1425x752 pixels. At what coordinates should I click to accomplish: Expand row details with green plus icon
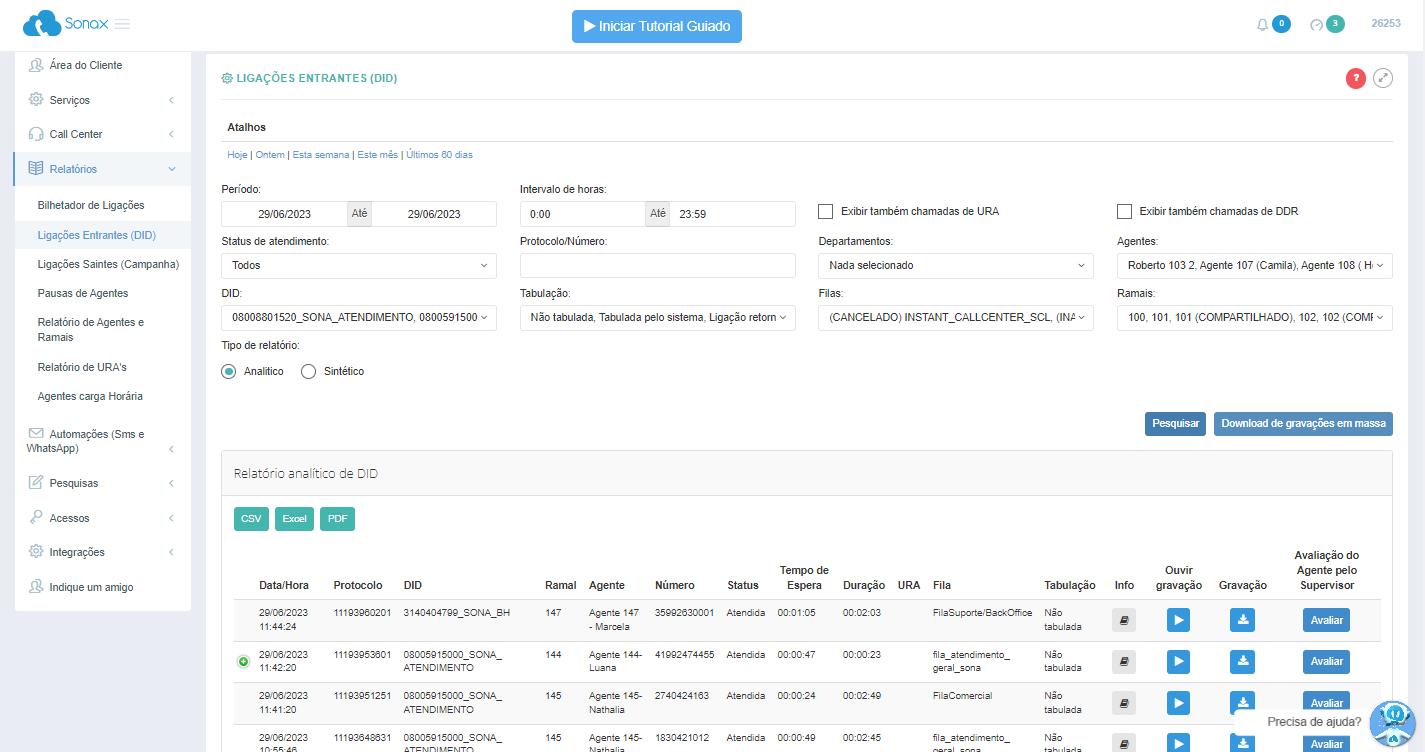[242, 661]
